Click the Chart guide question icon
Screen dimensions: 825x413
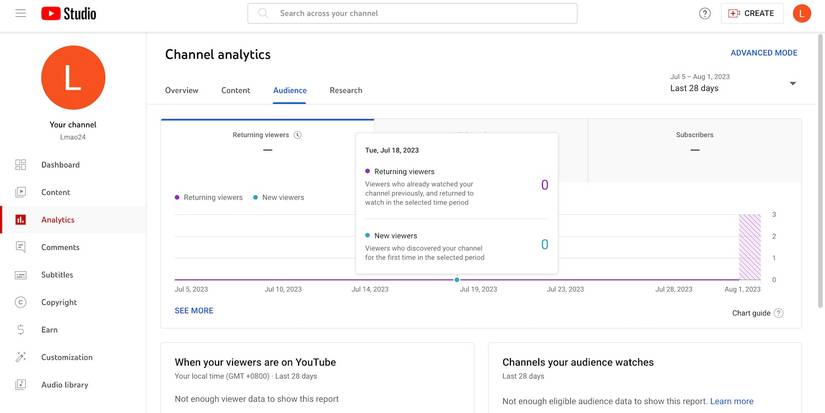pyautogui.click(x=779, y=313)
